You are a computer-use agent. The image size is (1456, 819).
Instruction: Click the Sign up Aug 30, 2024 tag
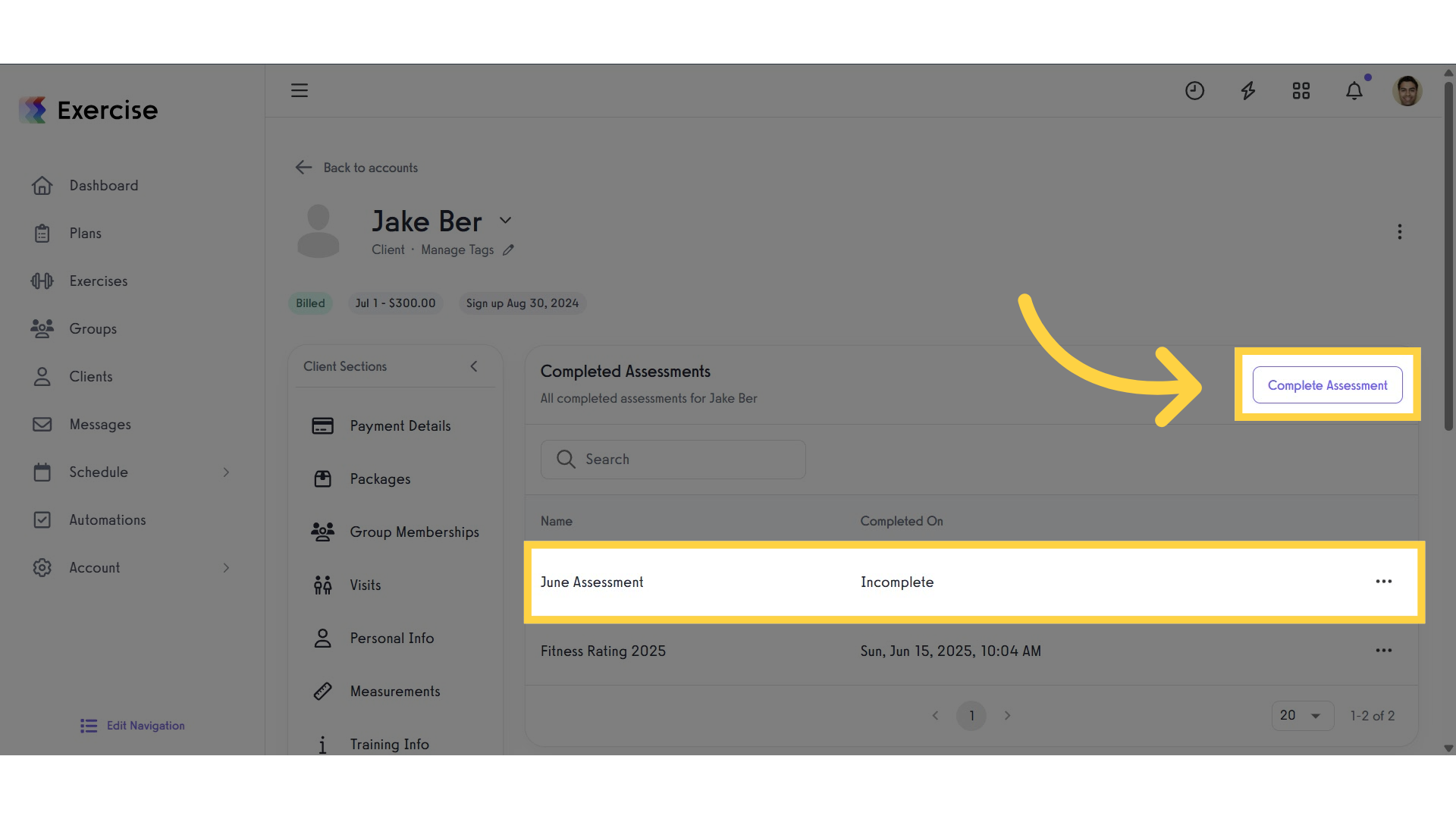[x=522, y=303]
